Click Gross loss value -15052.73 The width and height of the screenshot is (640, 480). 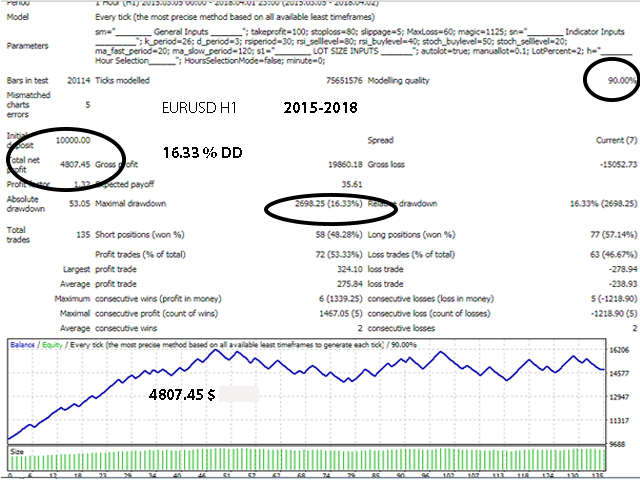tap(618, 164)
